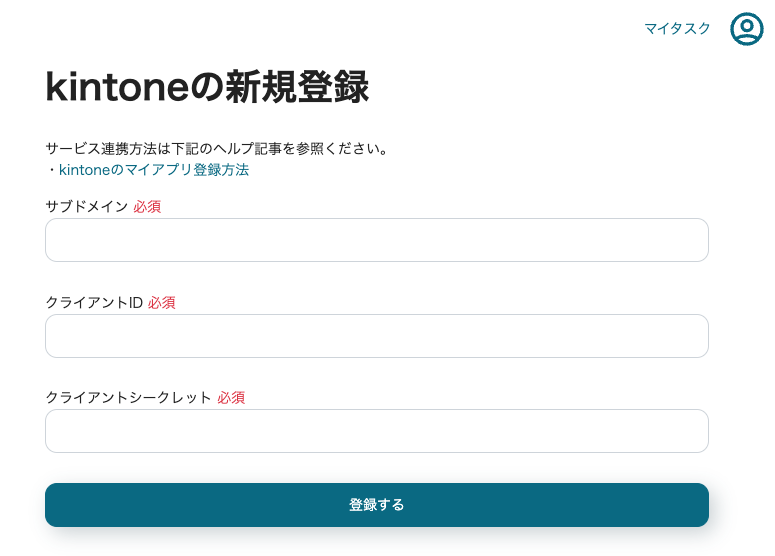The height and width of the screenshot is (556, 775).
Task: Open account menu via circular avatar
Action: (746, 29)
